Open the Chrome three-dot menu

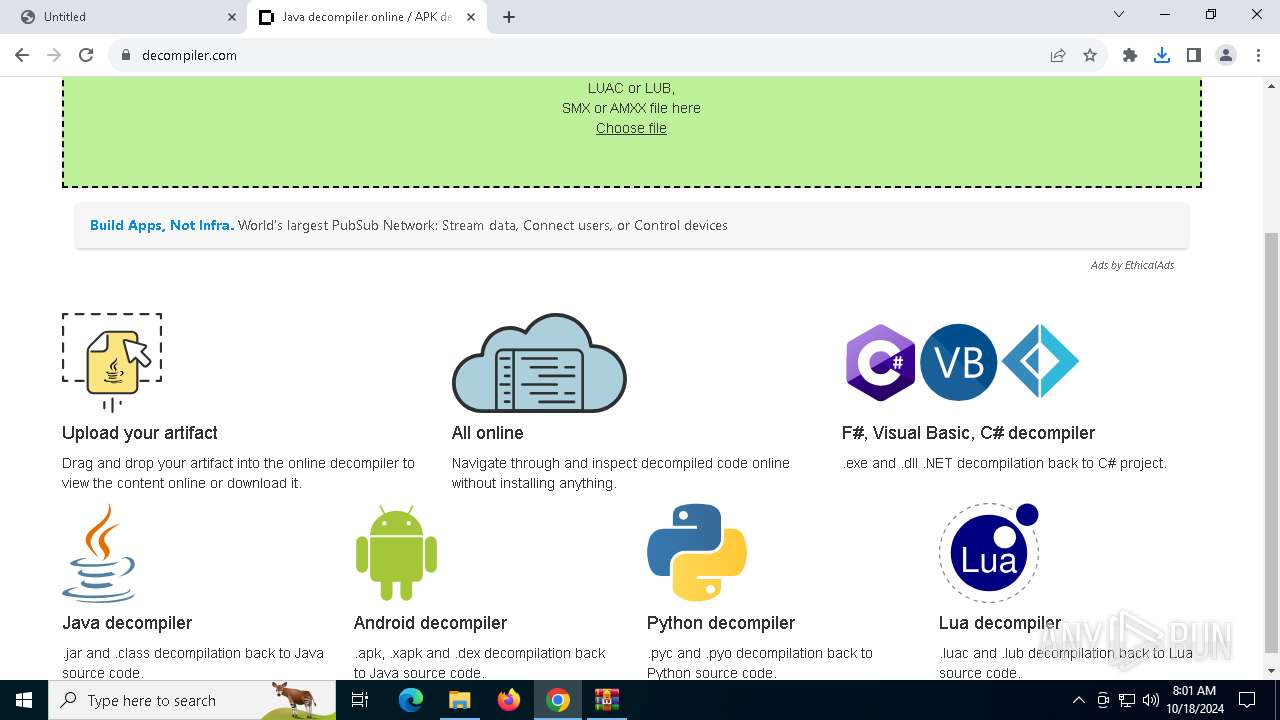(1258, 55)
